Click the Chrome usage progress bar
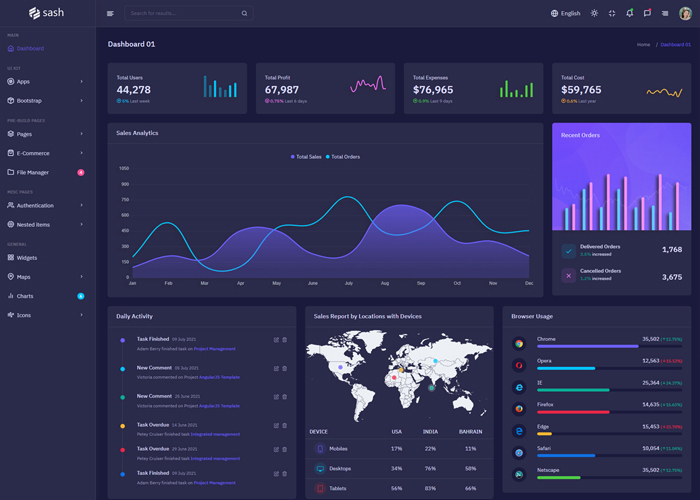Image resolution: width=700 pixels, height=500 pixels. [609, 346]
